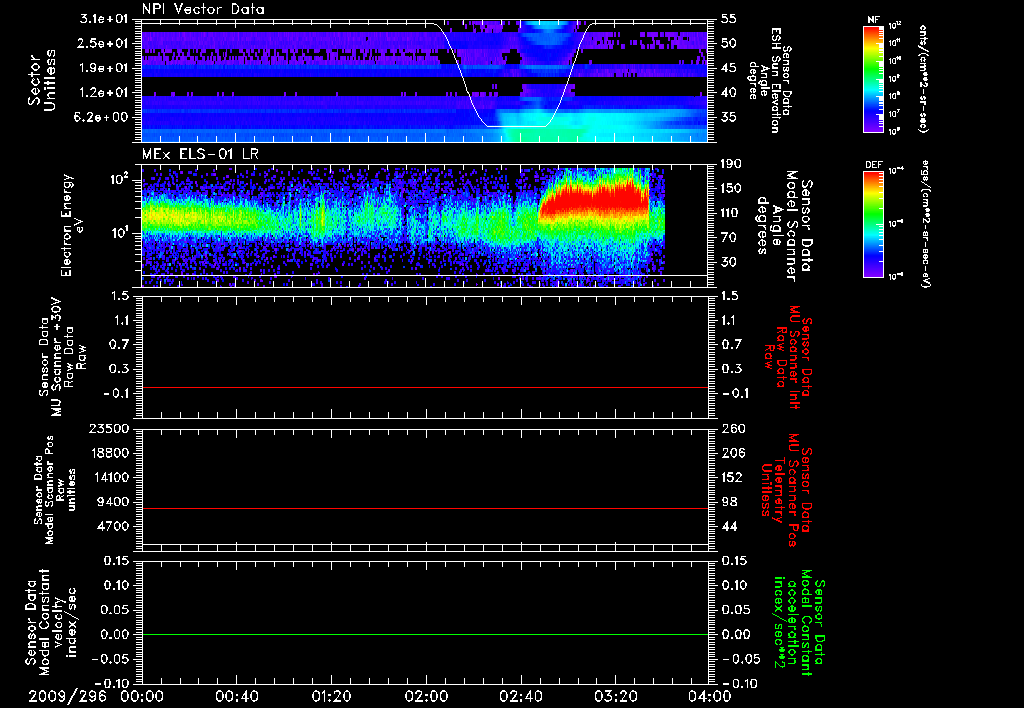Click the green line in velocity plot
1024x708 pixels.
(424, 634)
